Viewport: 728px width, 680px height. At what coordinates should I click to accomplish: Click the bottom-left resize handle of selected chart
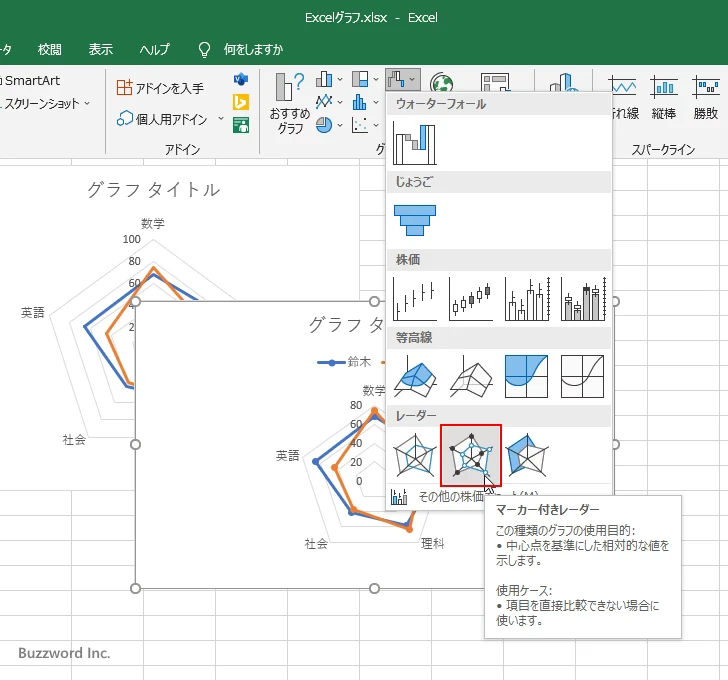tap(135, 589)
